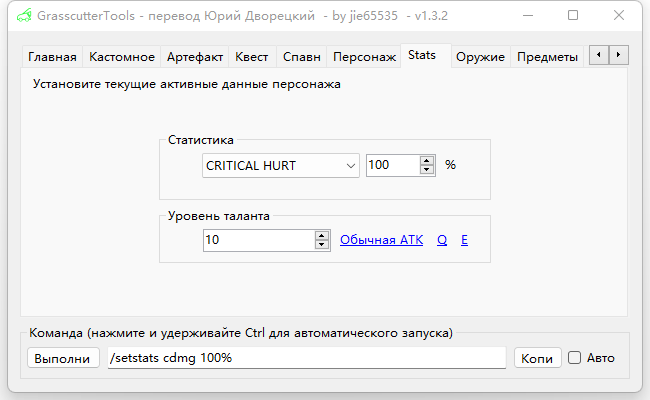Screen dimensions: 650x400
Task: Enable the Авто checkbox
Action: 574,358
